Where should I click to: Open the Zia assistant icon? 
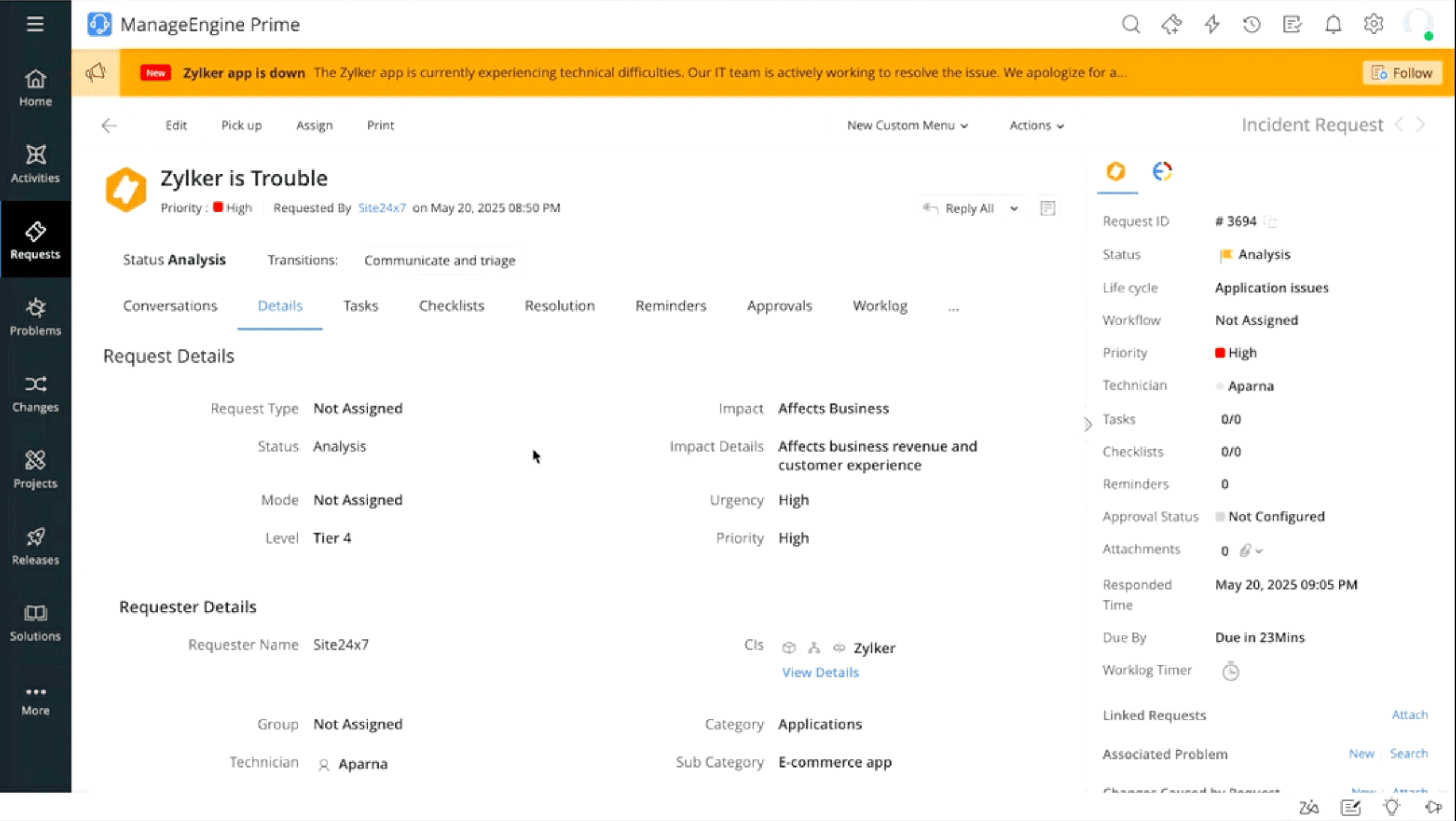(x=1308, y=806)
